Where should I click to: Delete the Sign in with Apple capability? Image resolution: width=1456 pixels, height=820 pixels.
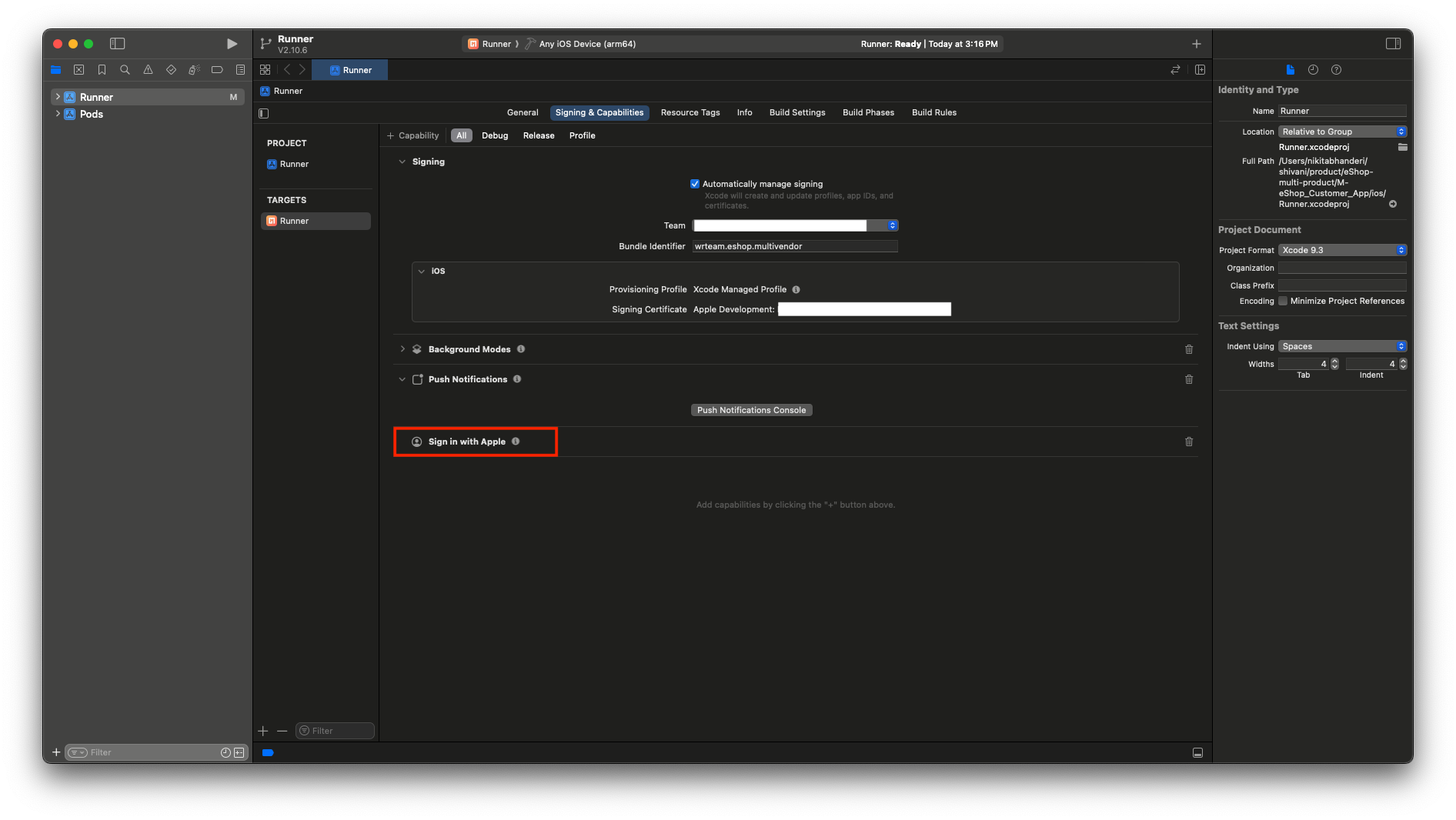(1189, 442)
